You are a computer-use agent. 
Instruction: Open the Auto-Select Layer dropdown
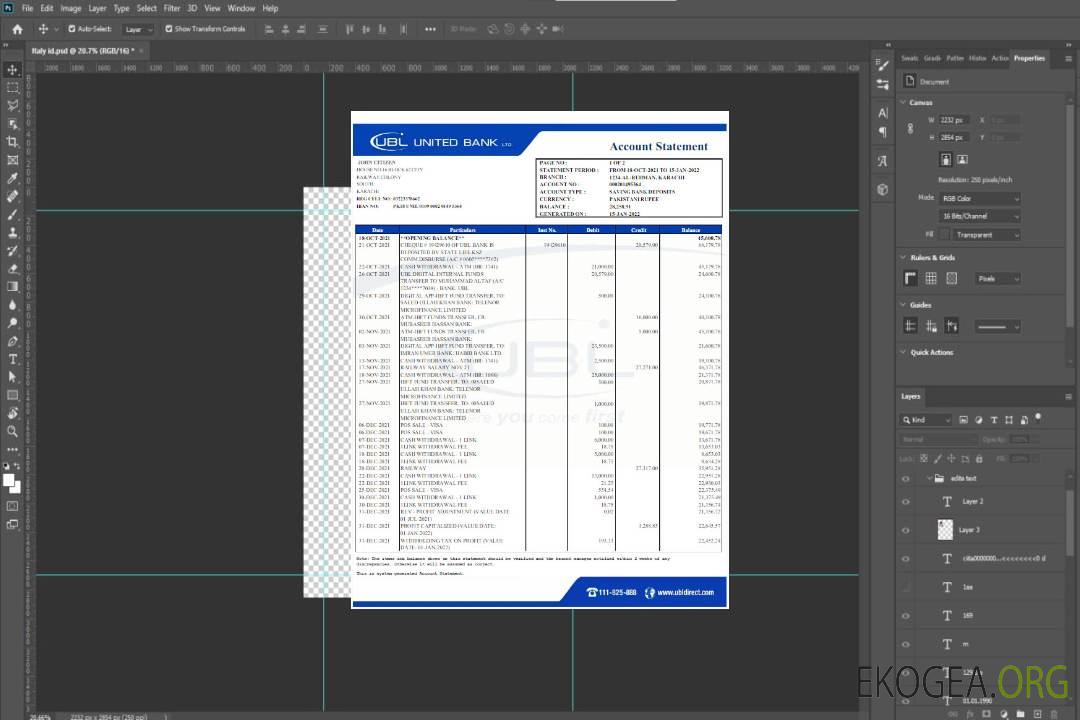coord(138,29)
